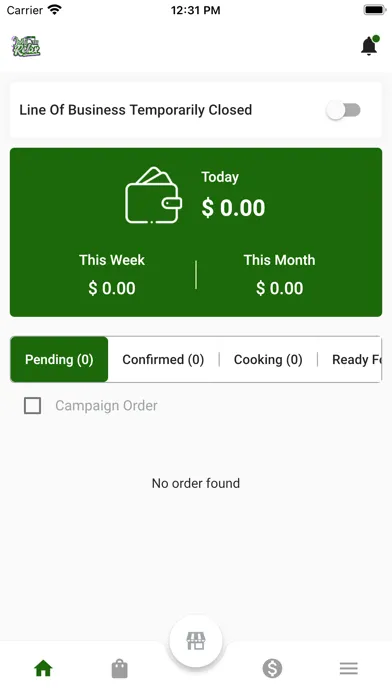The width and height of the screenshot is (392, 696).
Task: Open the dollar wallet icon
Action: [272, 668]
